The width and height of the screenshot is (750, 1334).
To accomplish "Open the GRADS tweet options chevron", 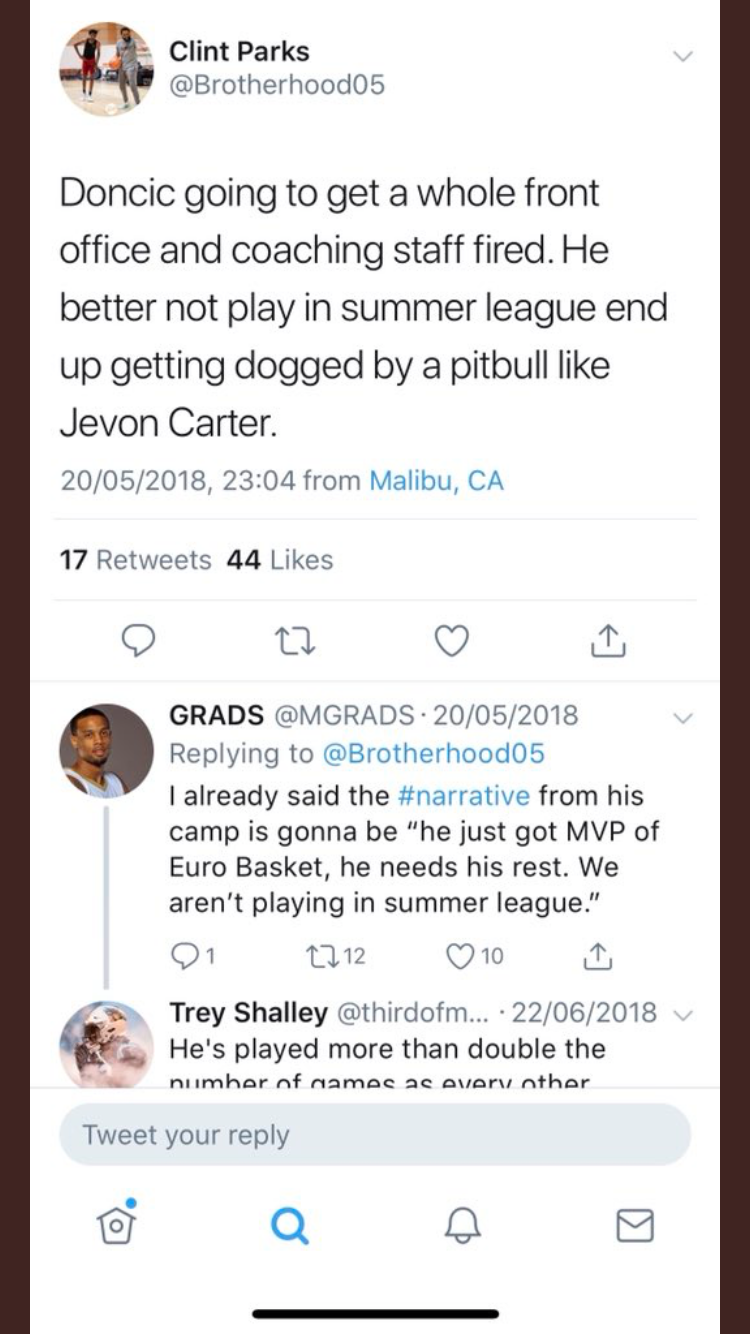I will click(x=683, y=717).
